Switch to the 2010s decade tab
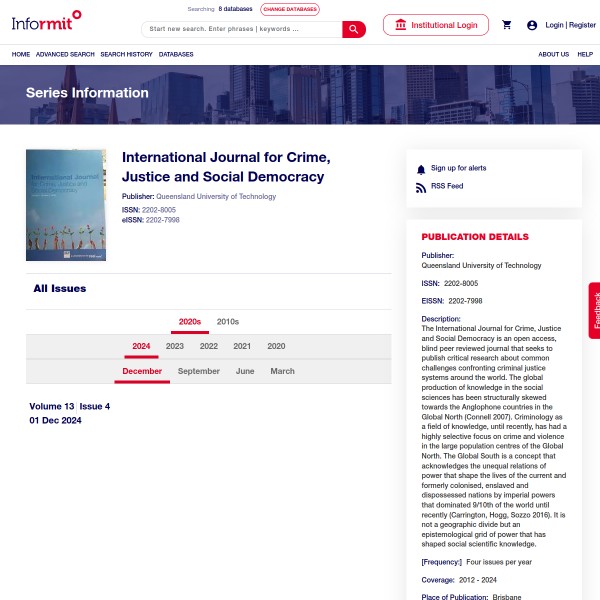Viewport: 600px width, 600px height. [x=228, y=322]
